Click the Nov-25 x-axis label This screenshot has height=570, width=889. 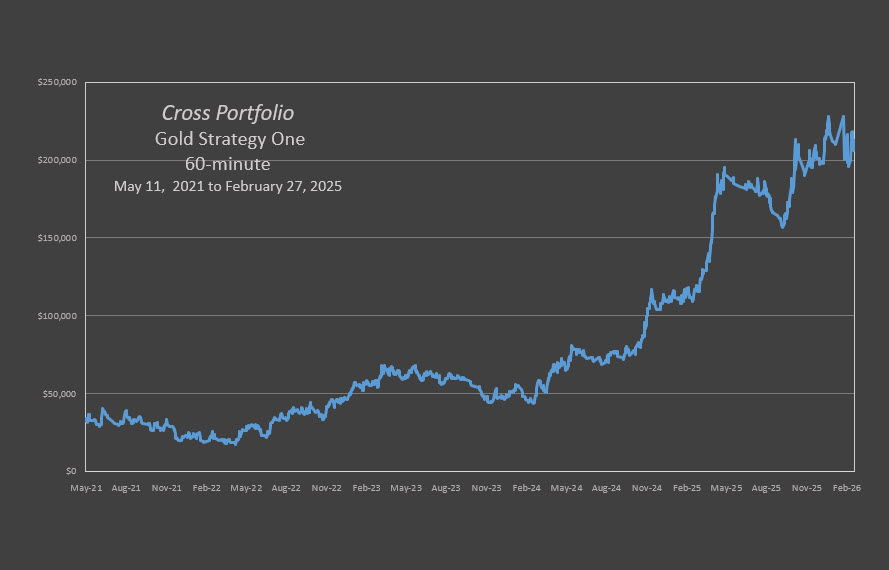click(807, 488)
